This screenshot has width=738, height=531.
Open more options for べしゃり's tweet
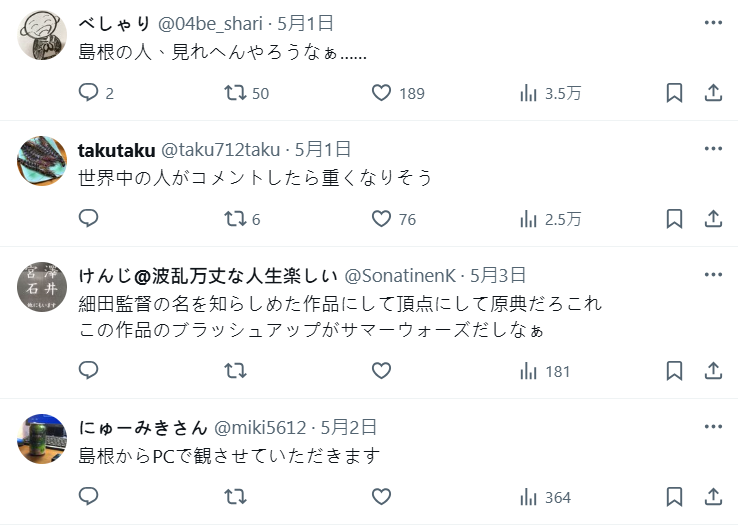tap(713, 22)
